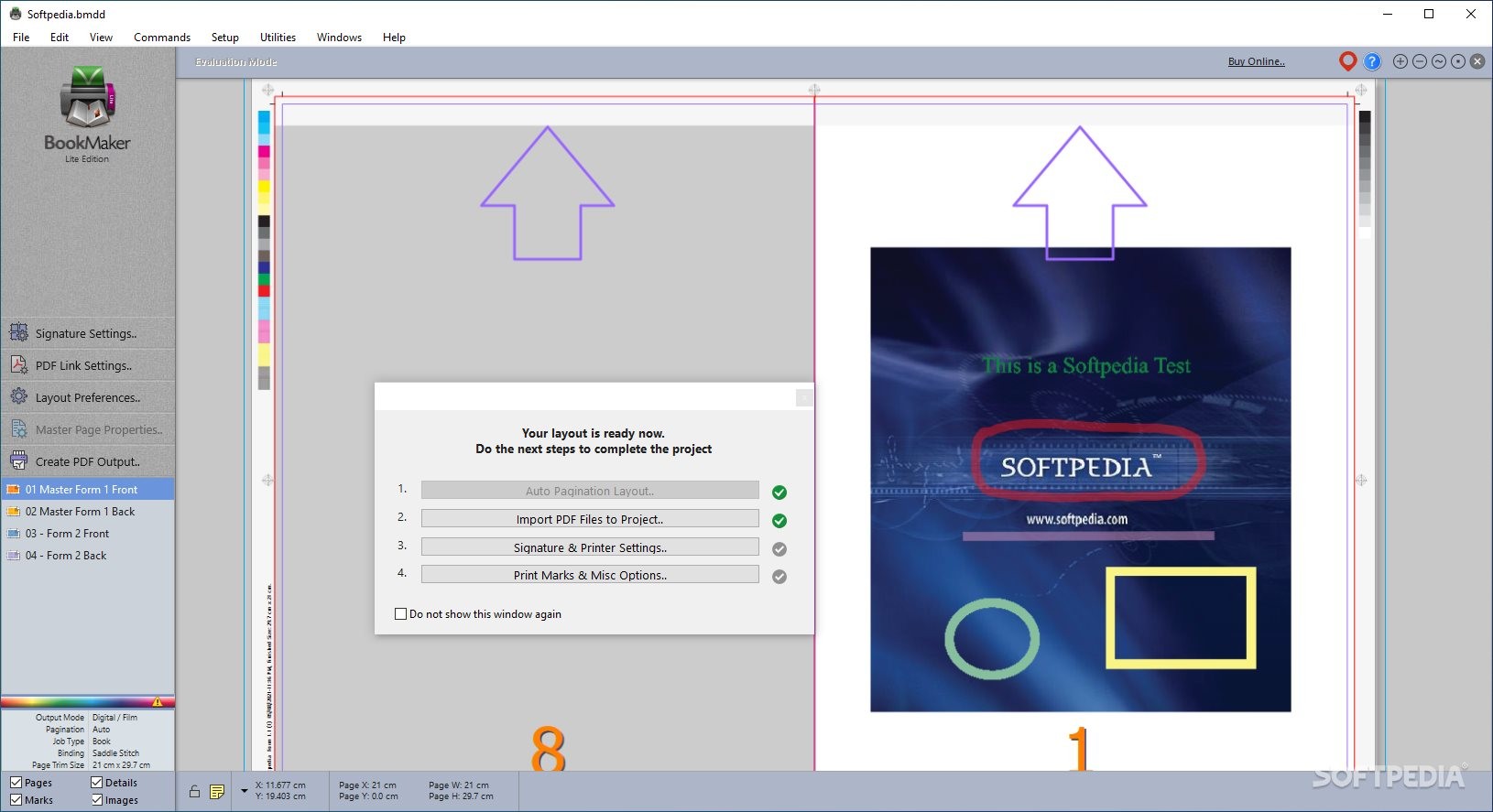Click the grayscale step bar on sheet
The width and height of the screenshot is (1493, 812).
pos(1365,174)
